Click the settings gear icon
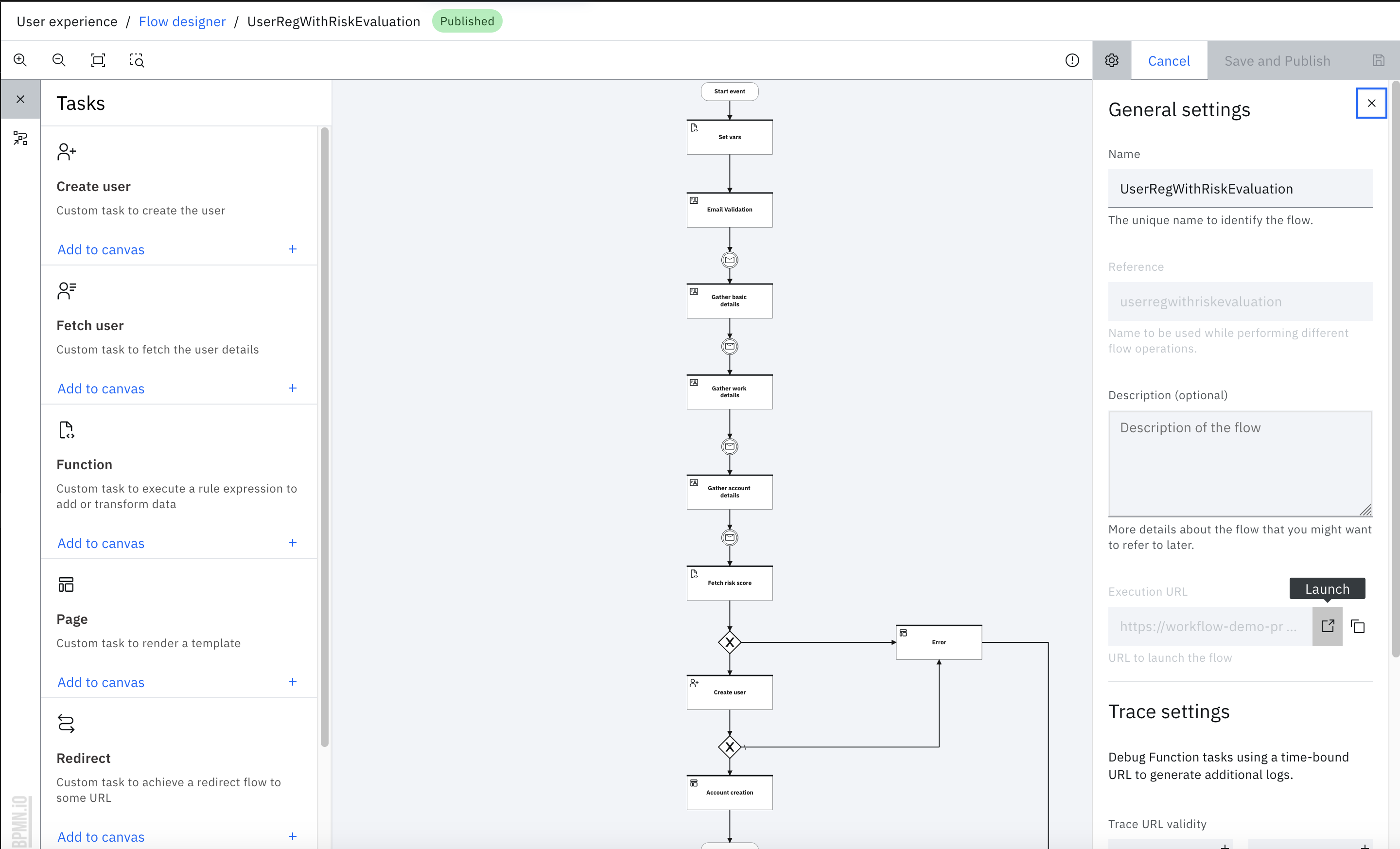This screenshot has width=1400, height=849. click(1111, 60)
